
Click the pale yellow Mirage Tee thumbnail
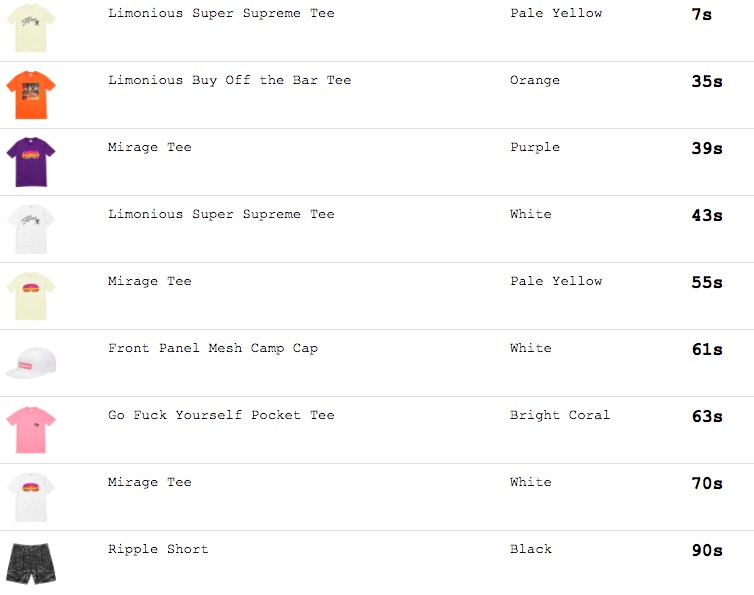pyautogui.click(x=31, y=296)
